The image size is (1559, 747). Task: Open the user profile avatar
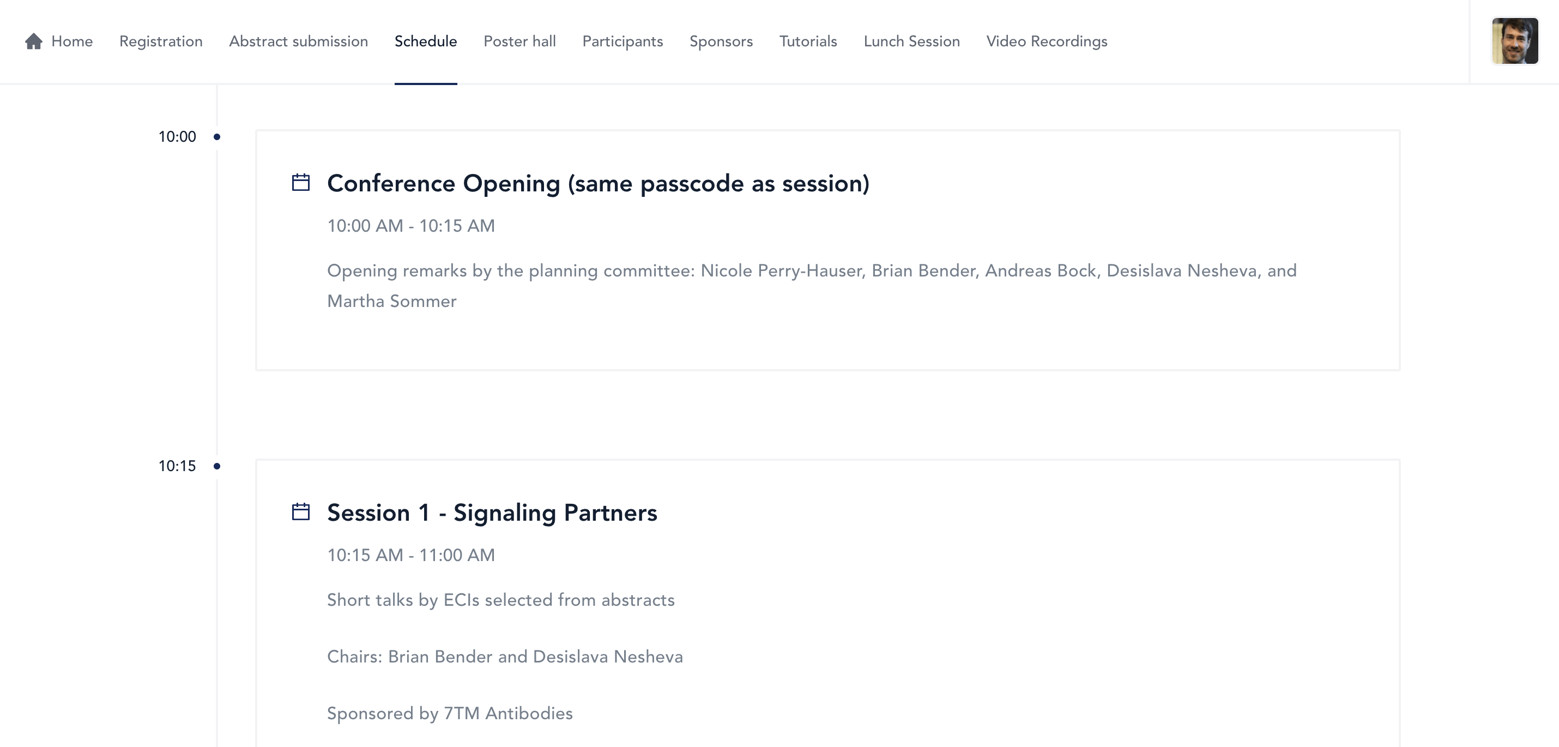(1514, 41)
